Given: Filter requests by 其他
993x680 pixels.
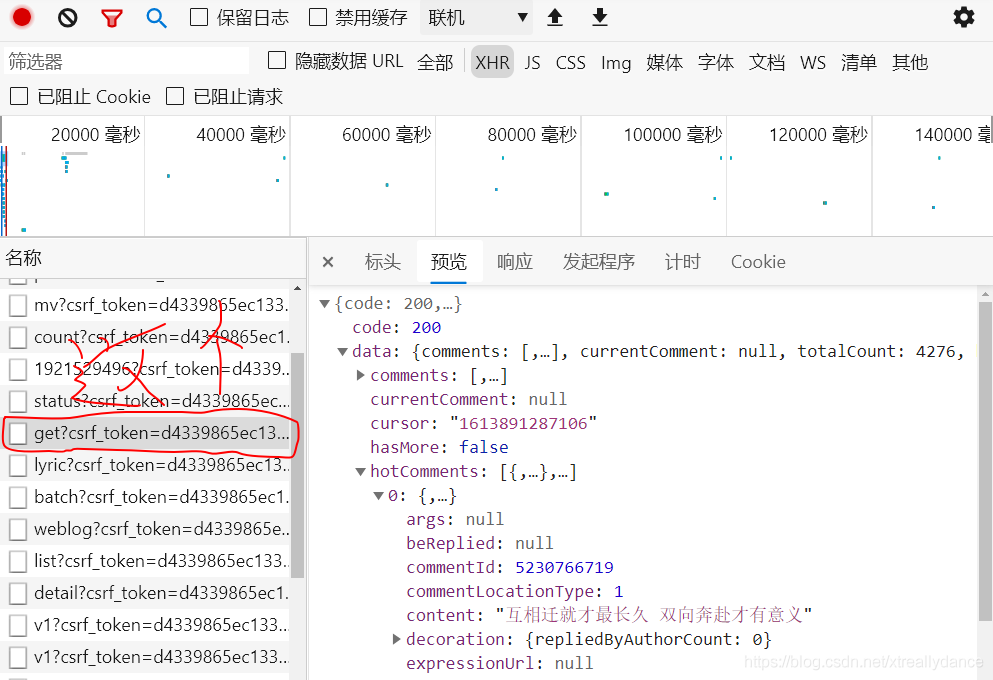Looking at the screenshot, I should [x=910, y=62].
